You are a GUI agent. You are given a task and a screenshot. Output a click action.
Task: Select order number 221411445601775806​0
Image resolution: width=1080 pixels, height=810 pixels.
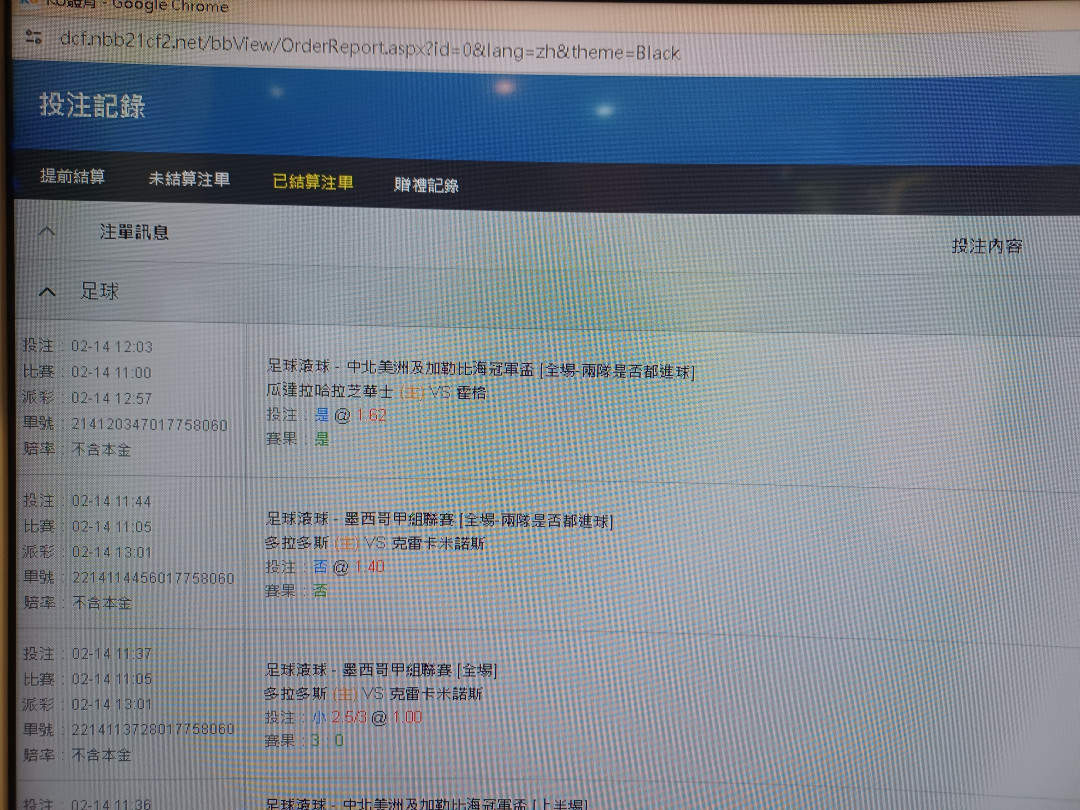coord(153,578)
